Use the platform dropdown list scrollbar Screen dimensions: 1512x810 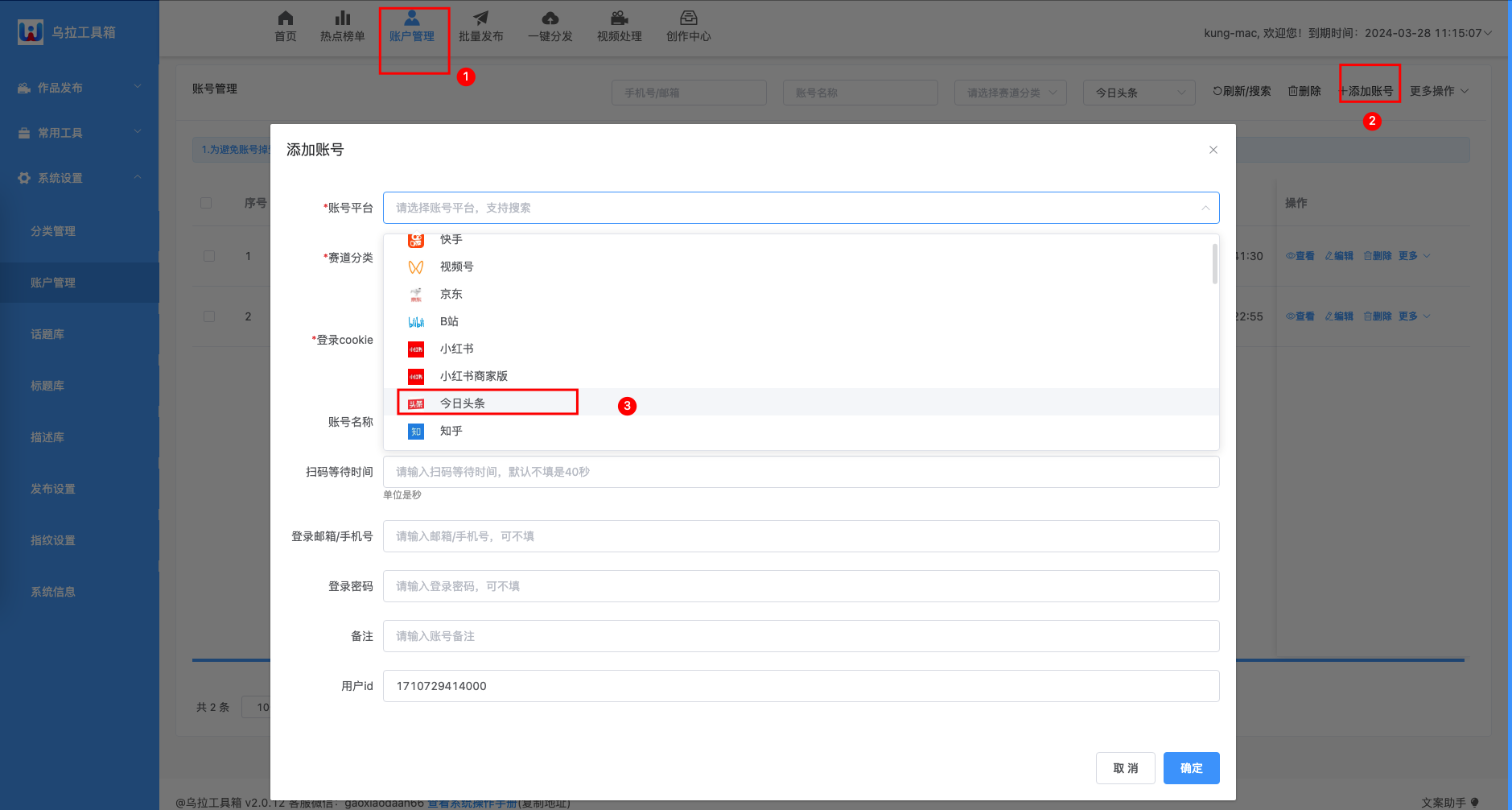(x=1215, y=263)
